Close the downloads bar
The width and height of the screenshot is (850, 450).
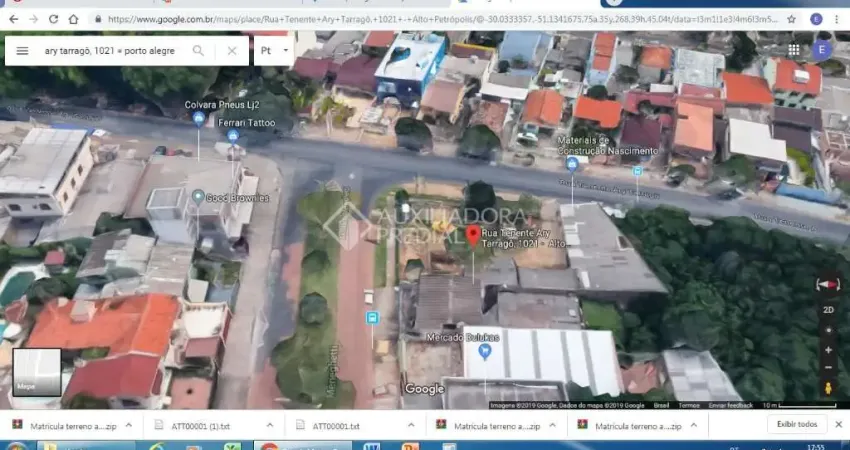(839, 424)
